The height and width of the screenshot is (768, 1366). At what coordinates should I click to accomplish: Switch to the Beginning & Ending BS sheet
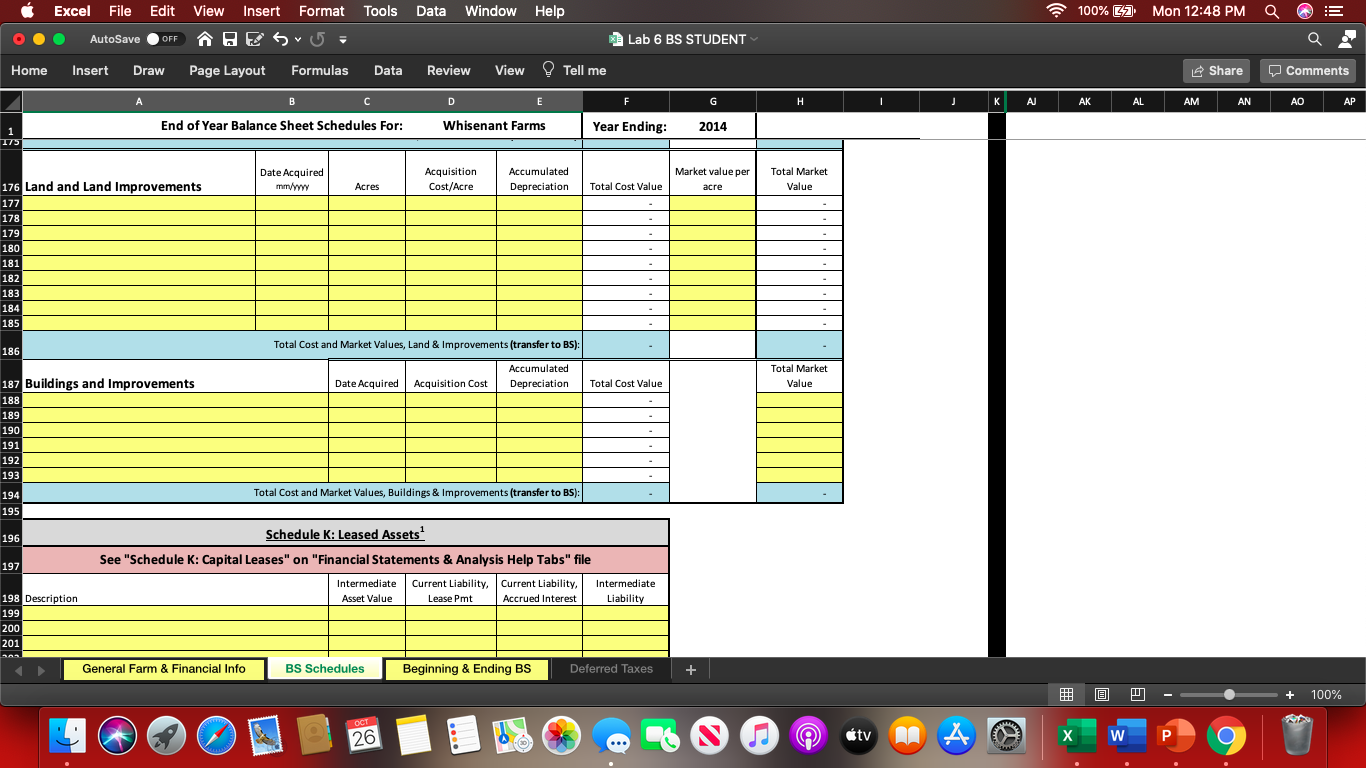pos(467,669)
